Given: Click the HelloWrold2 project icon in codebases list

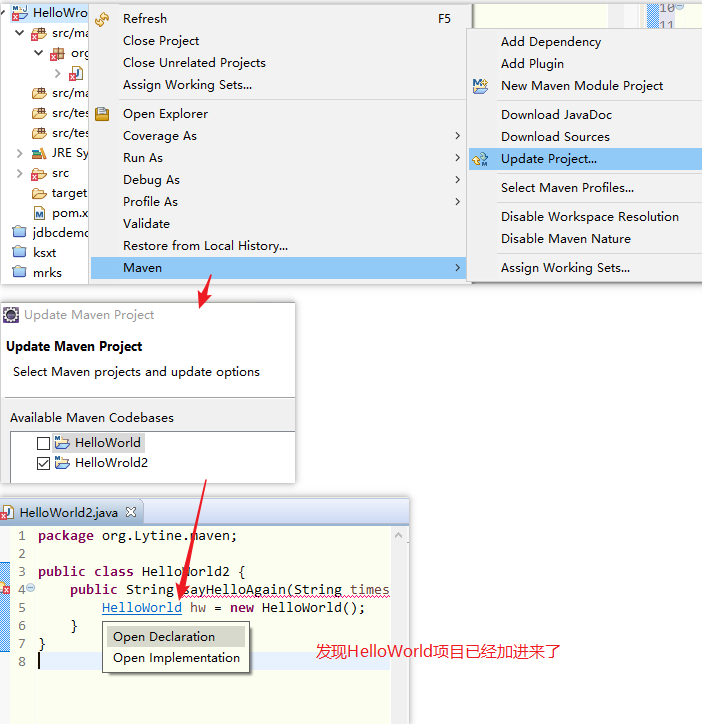Looking at the screenshot, I should click(62, 462).
